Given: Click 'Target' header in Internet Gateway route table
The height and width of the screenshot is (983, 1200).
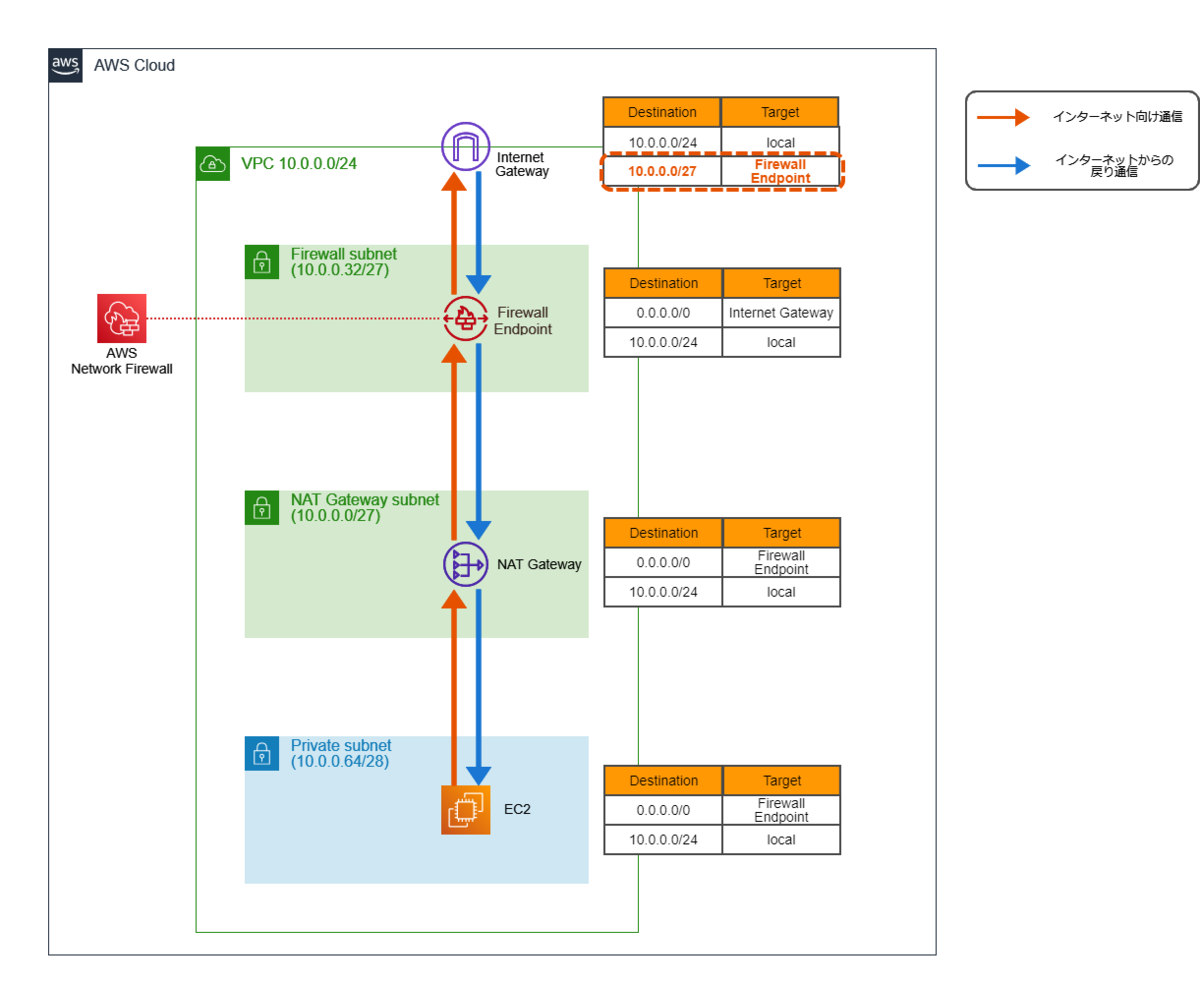Looking at the screenshot, I should coord(780,112).
